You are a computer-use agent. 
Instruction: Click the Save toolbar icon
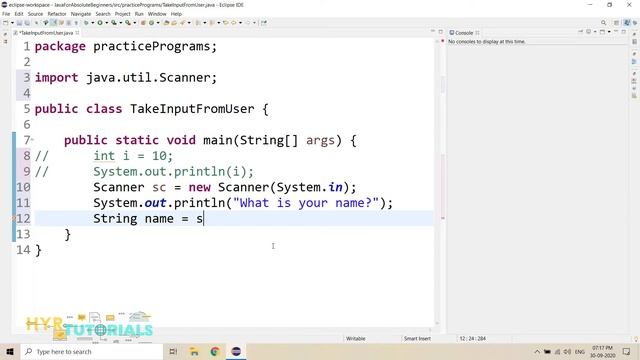tap(19, 23)
